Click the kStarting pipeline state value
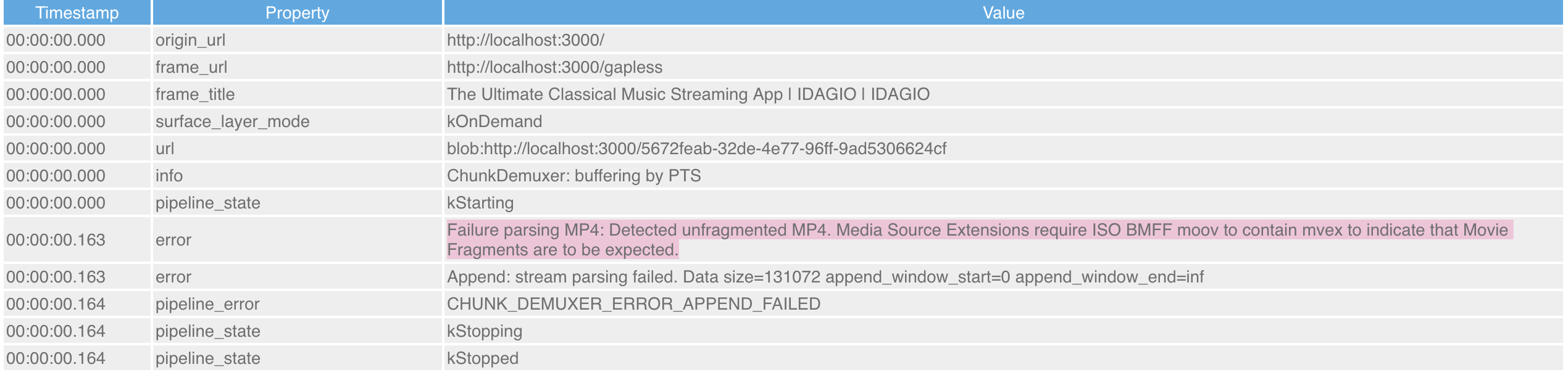Viewport: 1568px width, 375px height. coord(480,203)
